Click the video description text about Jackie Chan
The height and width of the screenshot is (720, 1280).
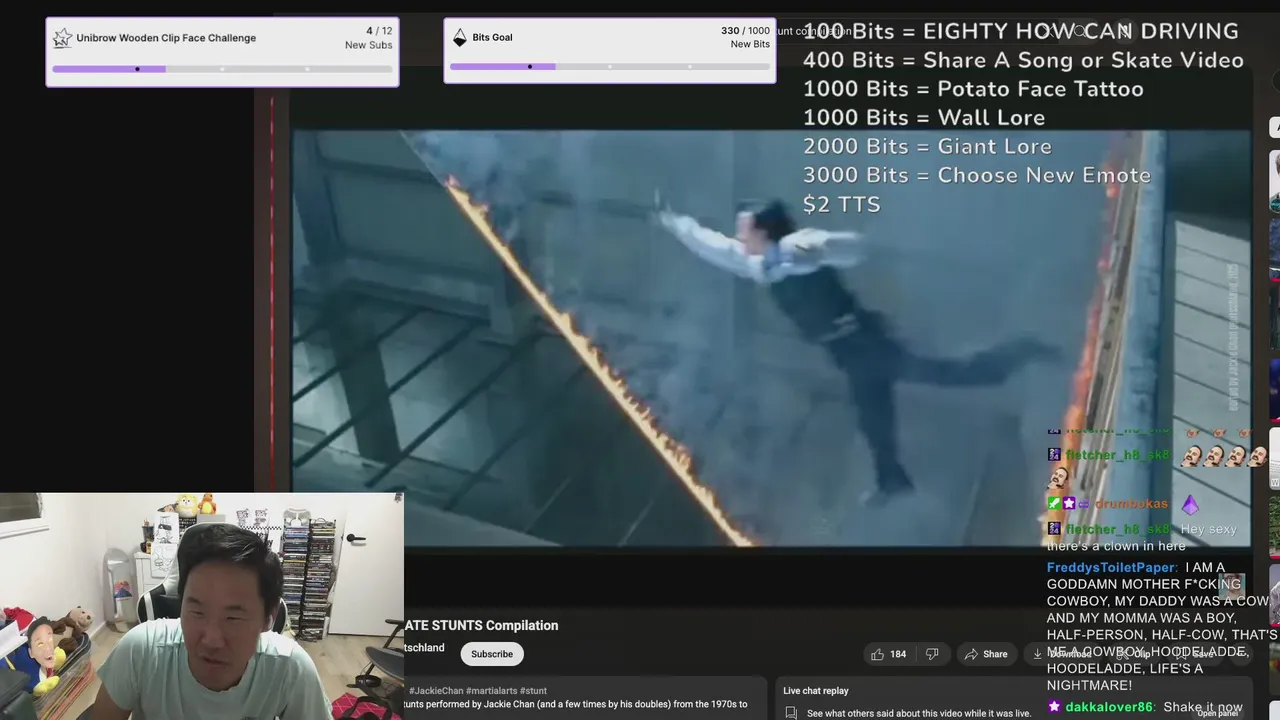pyautogui.click(x=576, y=704)
